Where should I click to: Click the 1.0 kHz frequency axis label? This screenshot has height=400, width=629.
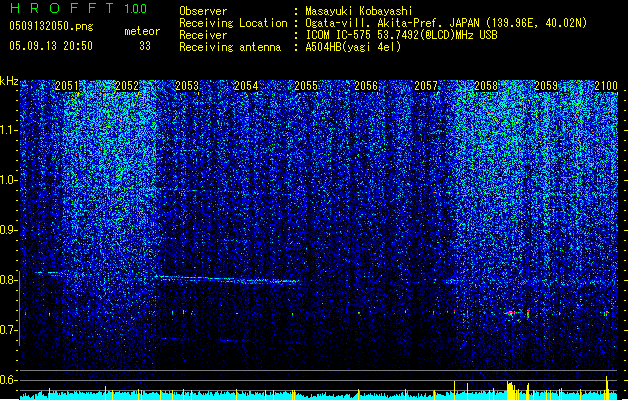coord(9,180)
